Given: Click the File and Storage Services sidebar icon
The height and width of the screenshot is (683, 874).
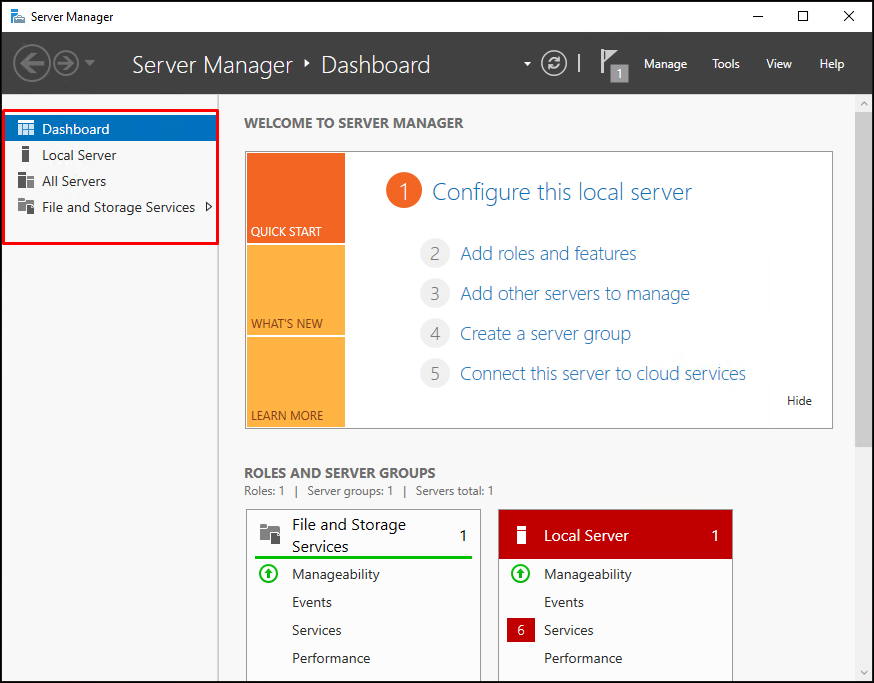Looking at the screenshot, I should (x=26, y=206).
